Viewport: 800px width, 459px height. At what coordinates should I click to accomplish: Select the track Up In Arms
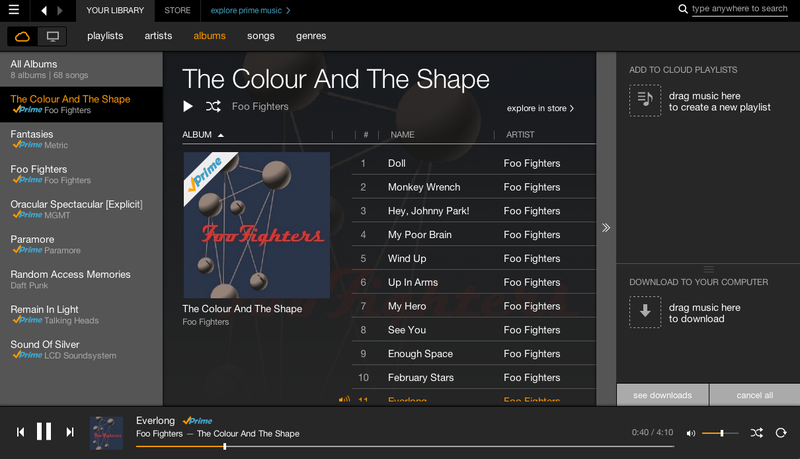(473, 282)
